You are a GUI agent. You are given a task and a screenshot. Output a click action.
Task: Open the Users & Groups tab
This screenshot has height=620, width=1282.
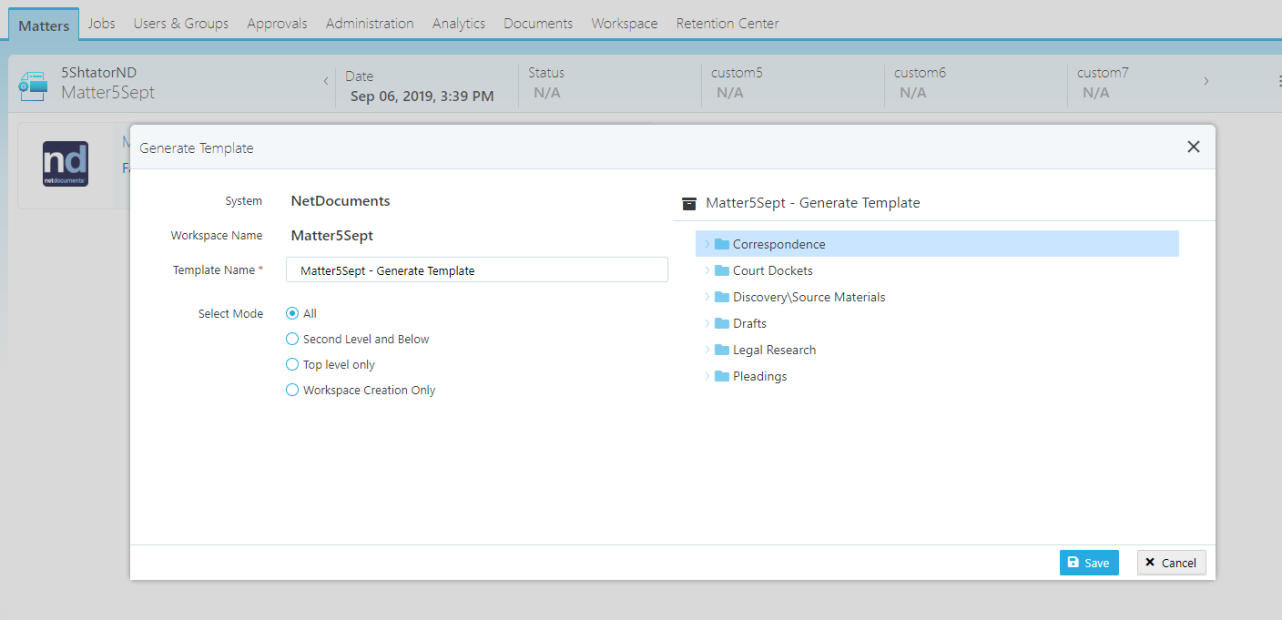[x=181, y=23]
